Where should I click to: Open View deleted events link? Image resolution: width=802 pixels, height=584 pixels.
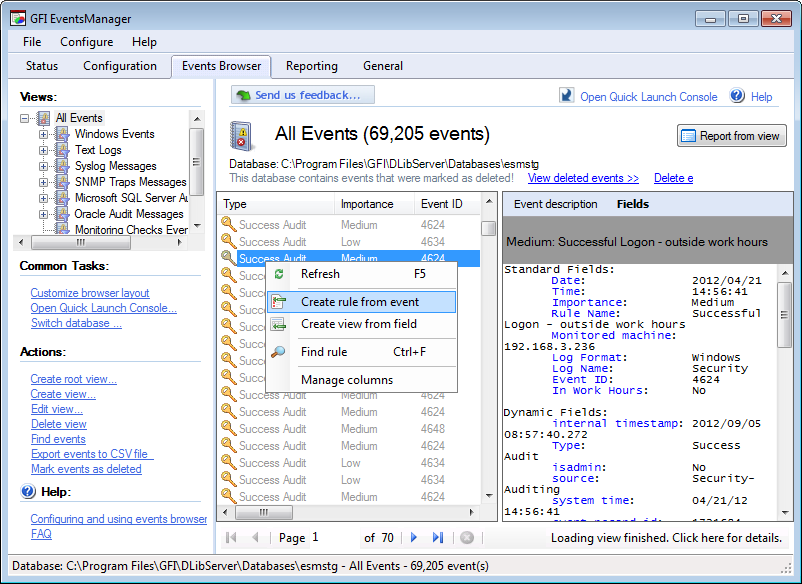pos(583,178)
